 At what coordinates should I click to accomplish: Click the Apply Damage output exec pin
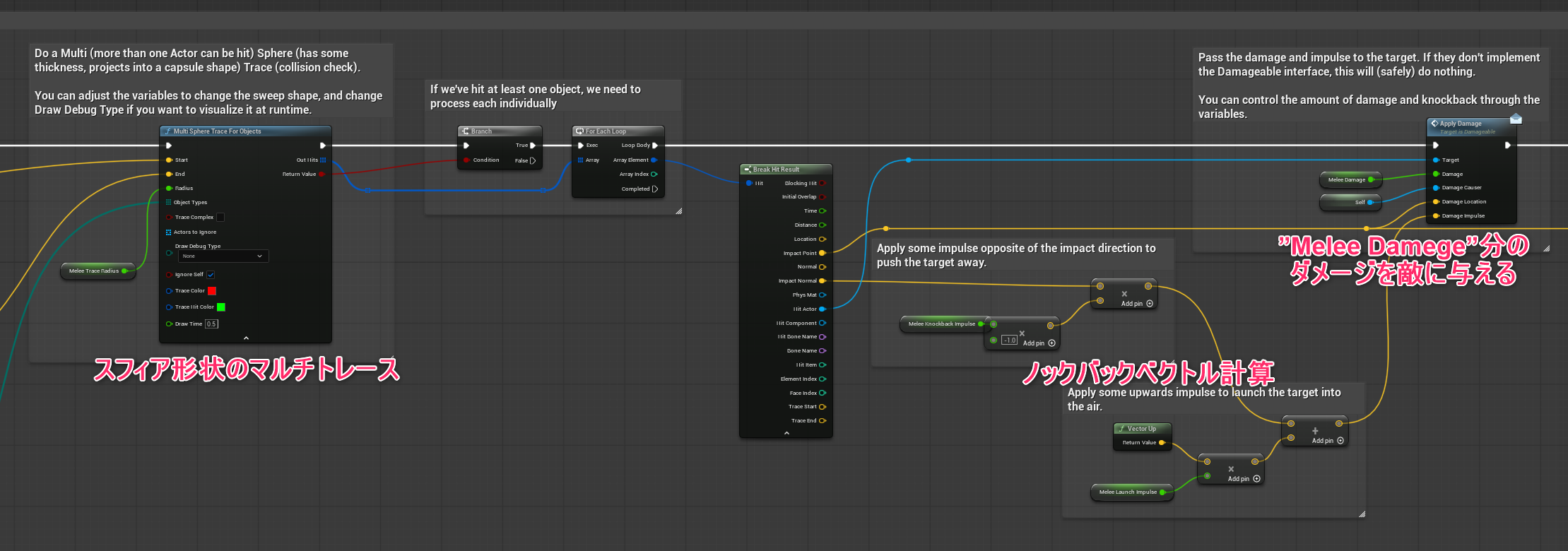click(1507, 146)
